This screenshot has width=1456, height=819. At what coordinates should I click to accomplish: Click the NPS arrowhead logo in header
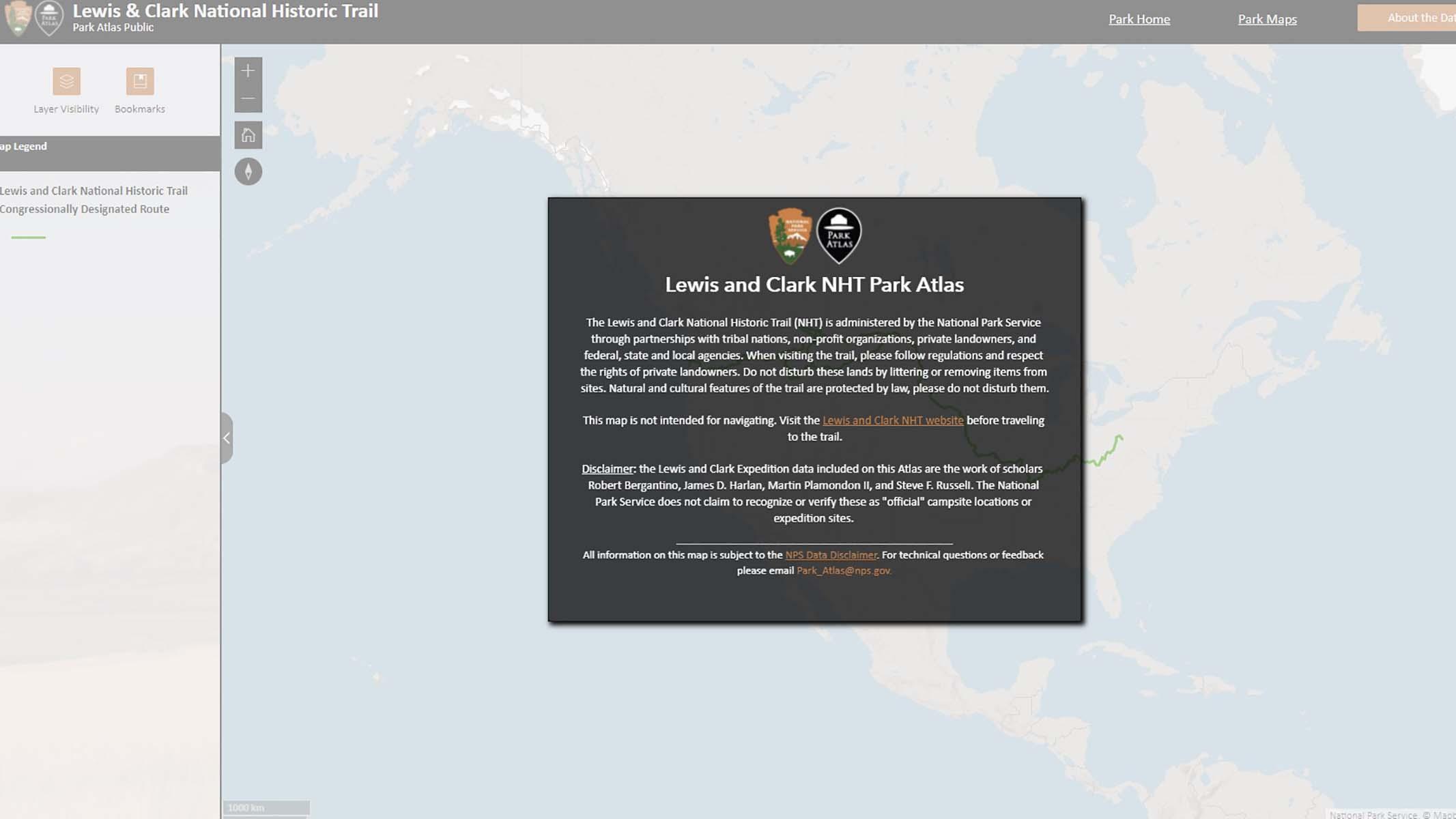18,18
